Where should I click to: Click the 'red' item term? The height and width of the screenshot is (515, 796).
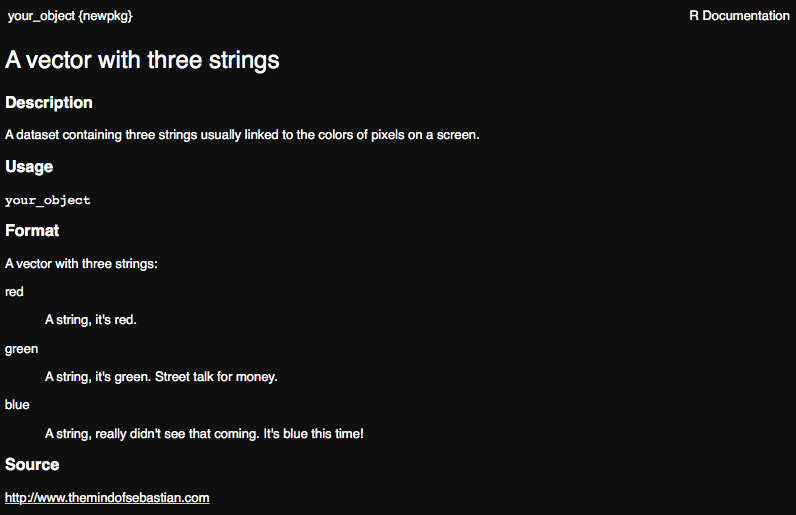pos(14,292)
